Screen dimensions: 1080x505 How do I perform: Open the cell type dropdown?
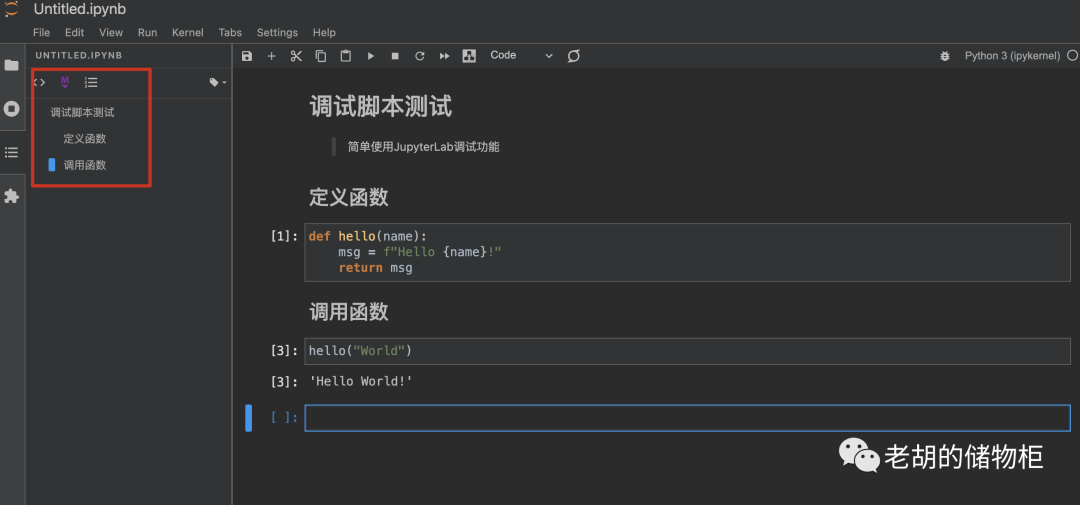(521, 56)
